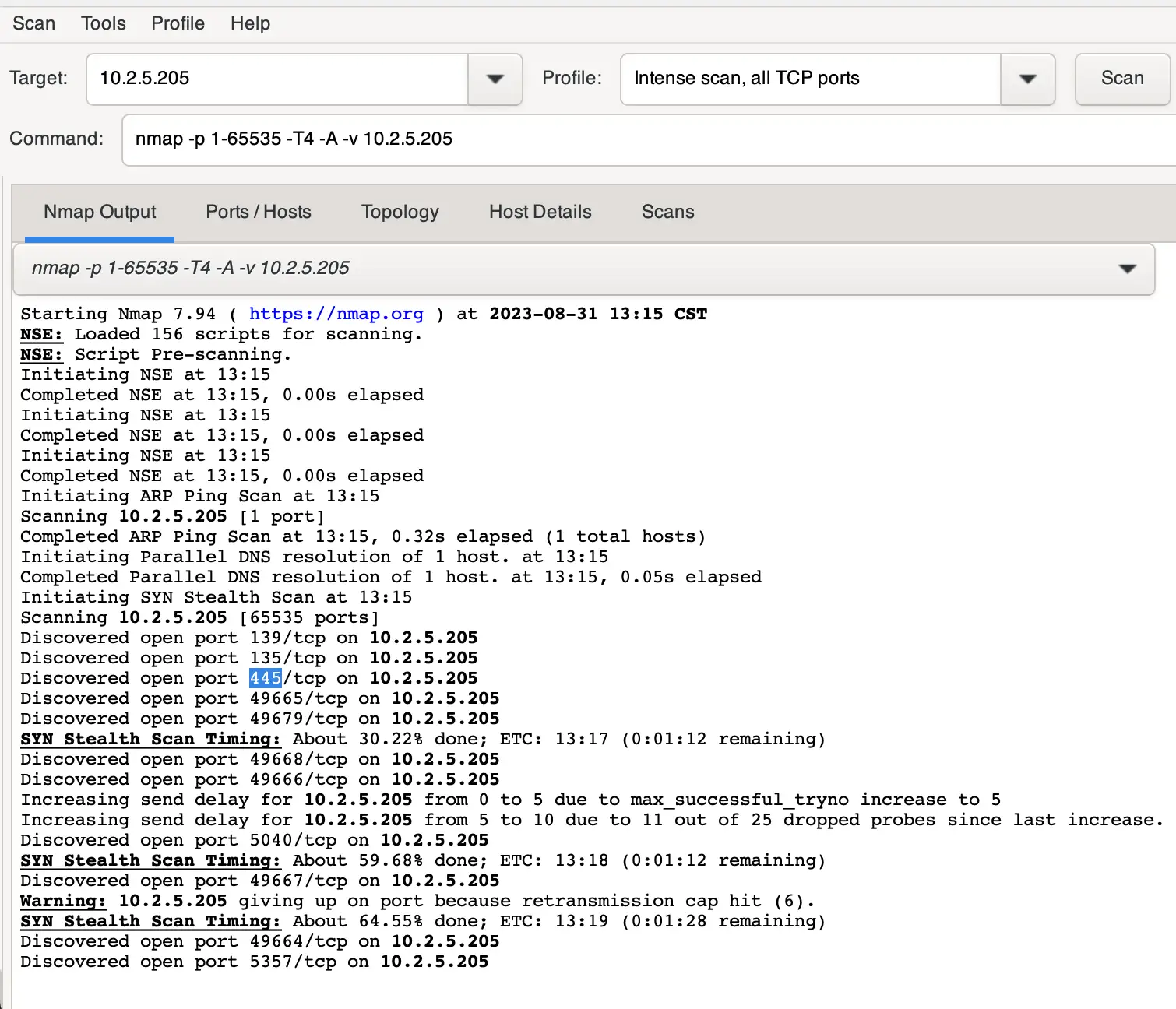
Task: Expand the scan output selector dropdown
Action: coord(1126,269)
